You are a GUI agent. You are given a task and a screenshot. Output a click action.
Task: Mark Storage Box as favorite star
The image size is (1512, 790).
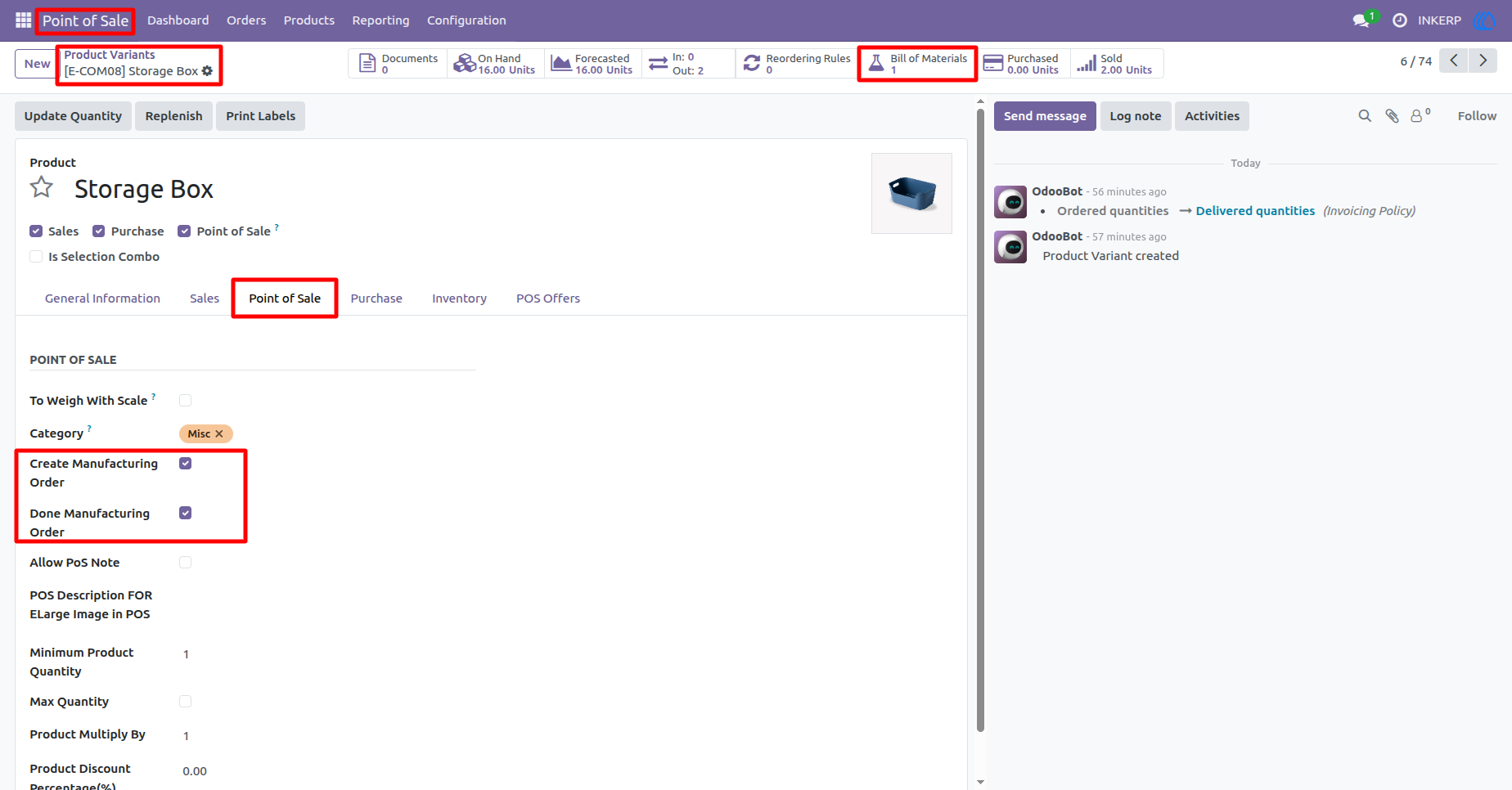point(42,188)
